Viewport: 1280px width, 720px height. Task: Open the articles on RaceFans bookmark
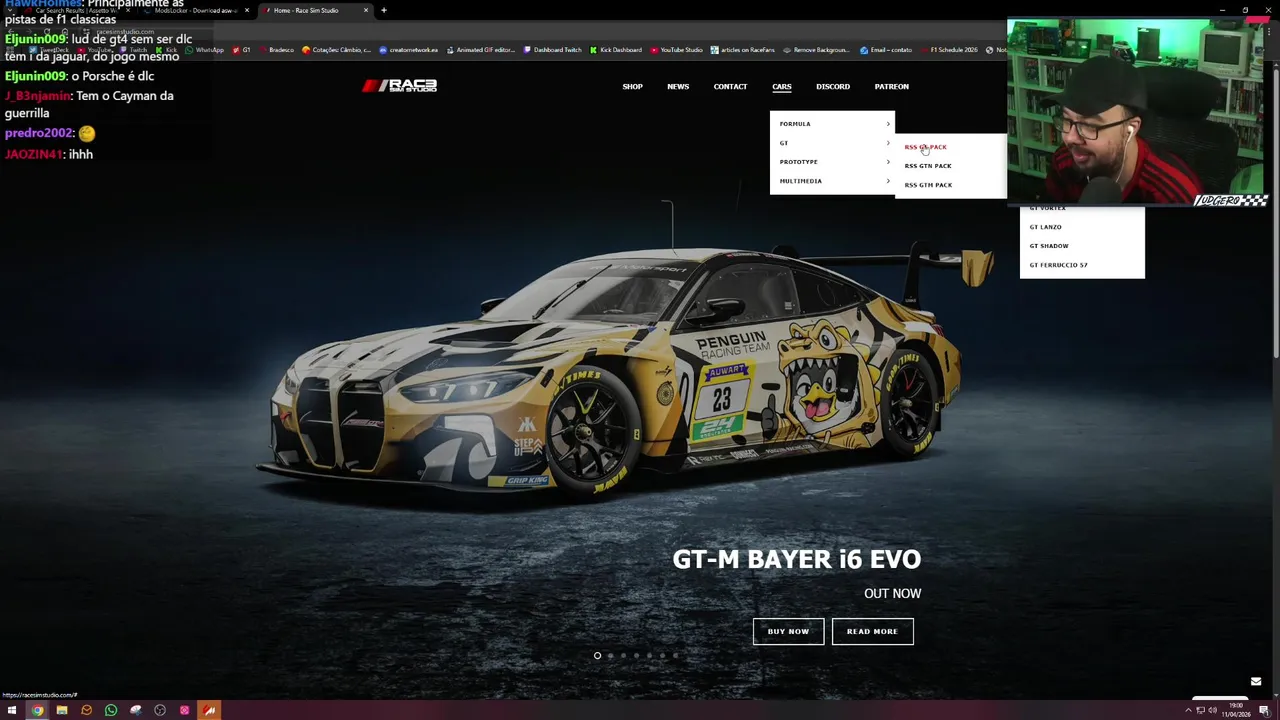pyautogui.click(x=743, y=50)
